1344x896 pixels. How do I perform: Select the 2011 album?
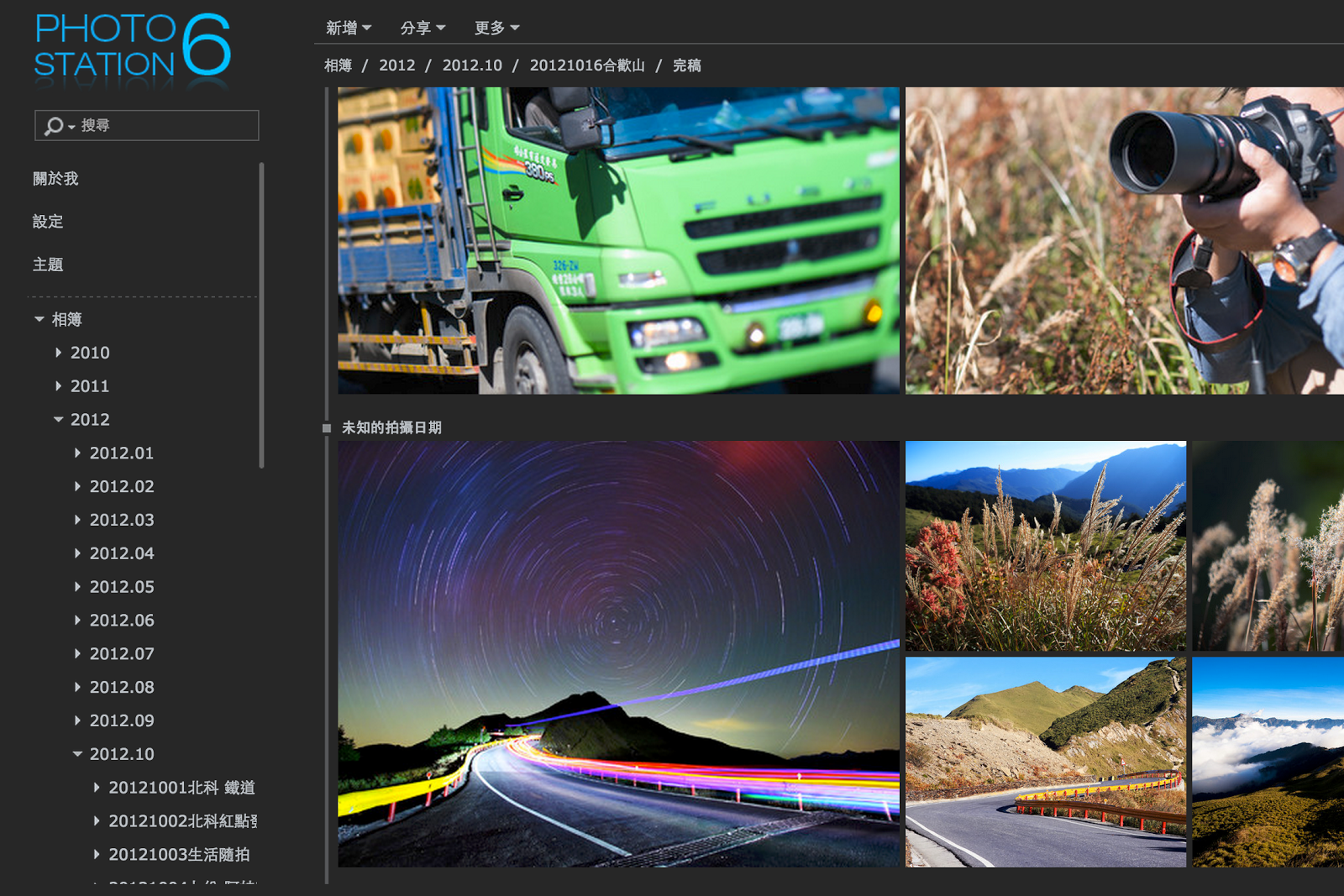pos(90,386)
